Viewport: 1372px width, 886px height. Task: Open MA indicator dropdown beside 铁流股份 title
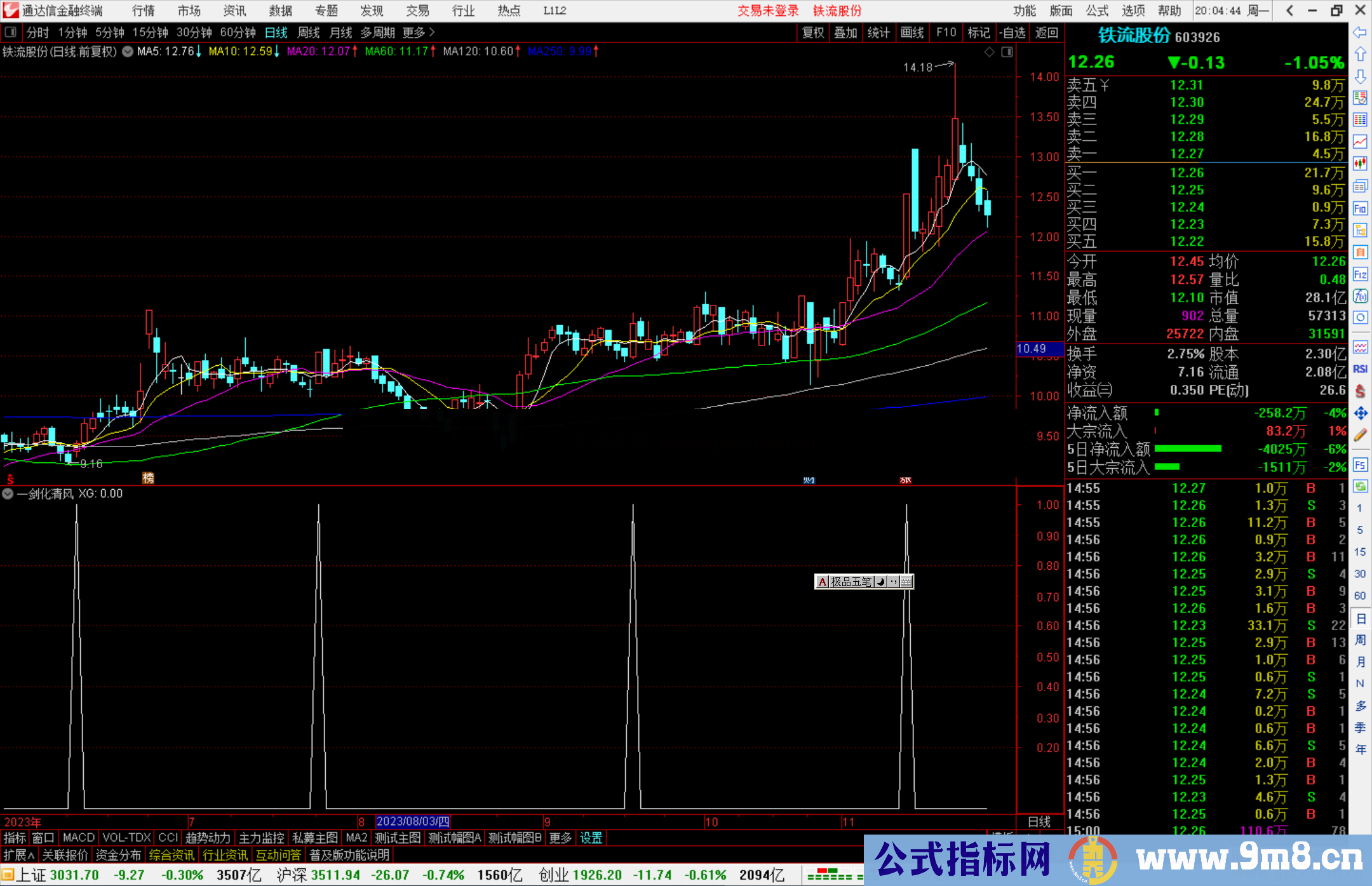tap(128, 52)
